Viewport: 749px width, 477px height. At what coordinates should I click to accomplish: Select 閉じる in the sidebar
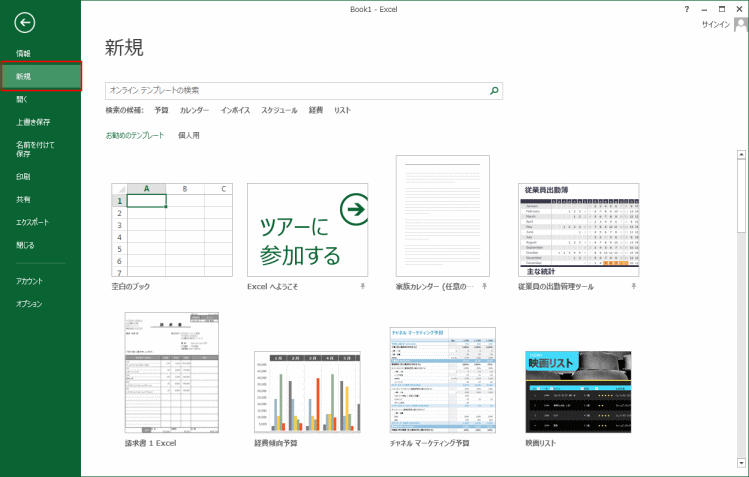[25, 245]
